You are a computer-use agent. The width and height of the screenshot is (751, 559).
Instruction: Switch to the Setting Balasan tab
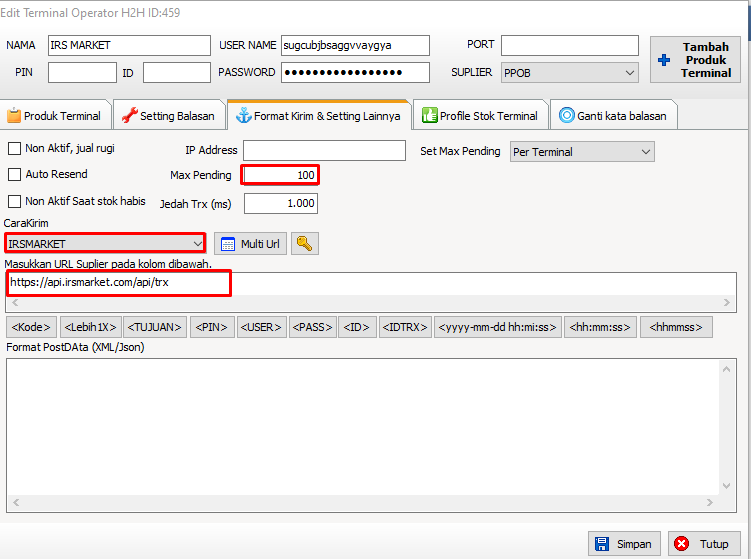pyautogui.click(x=168, y=116)
